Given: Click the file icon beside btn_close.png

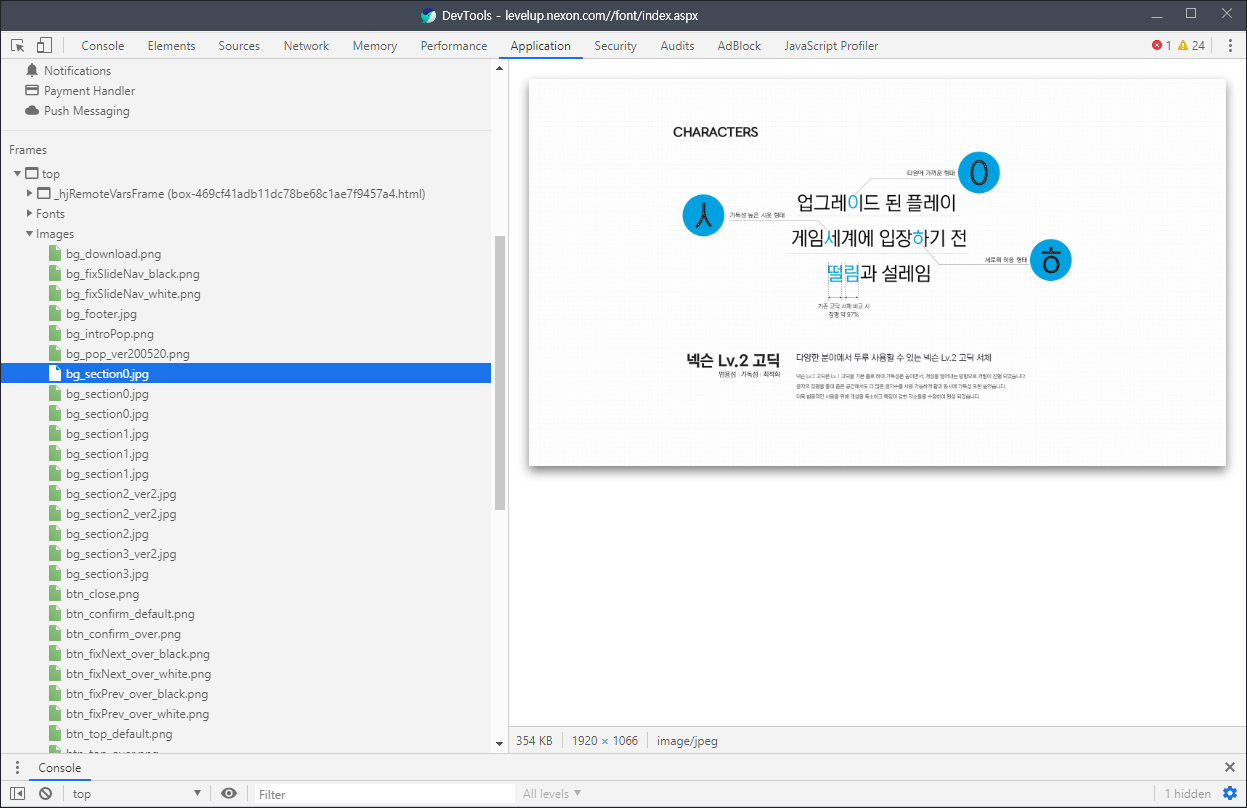Looking at the screenshot, I should tap(55, 594).
